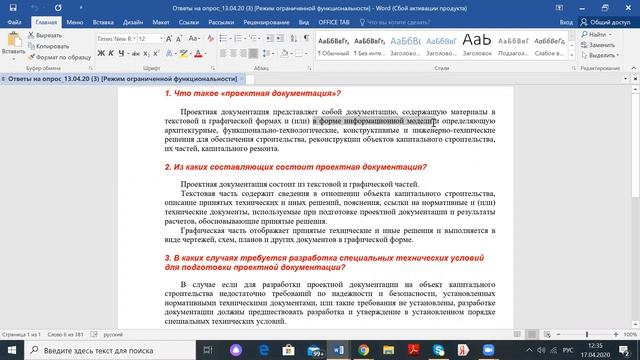Open the numbered list dropdown
The width and height of the screenshot is (640, 360).
244,39
